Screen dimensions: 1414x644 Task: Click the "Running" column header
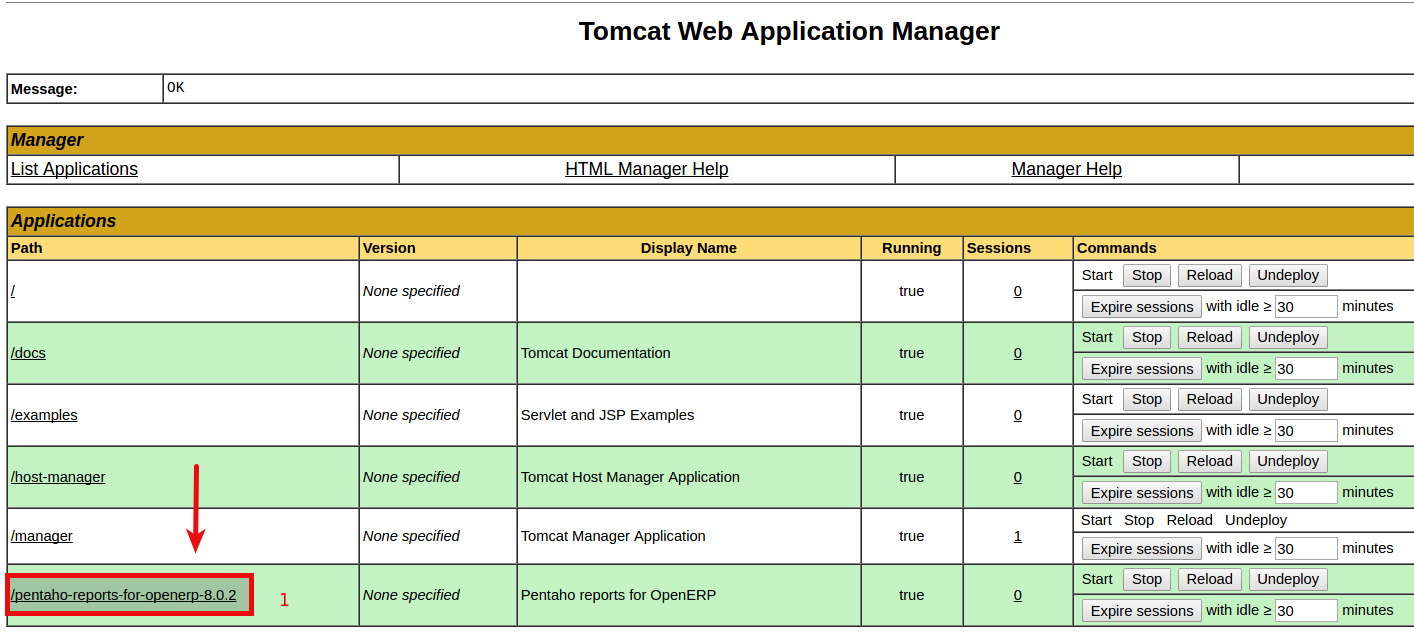[912, 248]
